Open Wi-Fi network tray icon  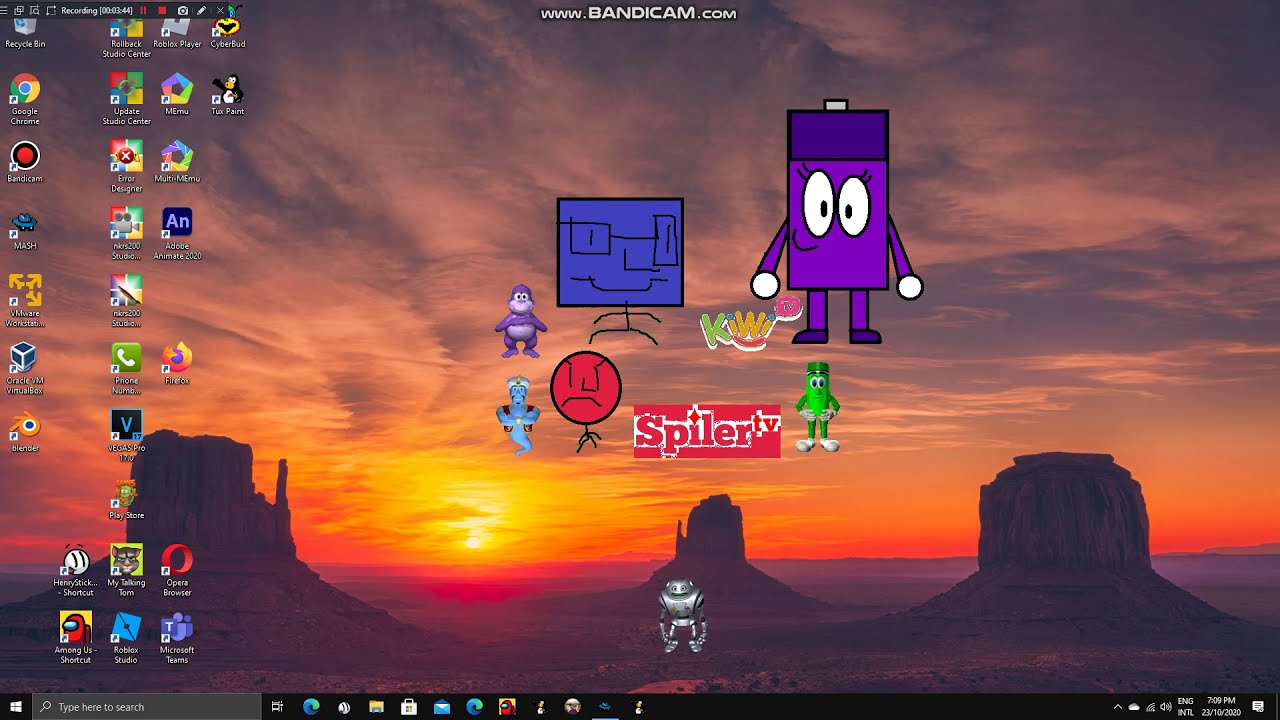pos(1150,707)
